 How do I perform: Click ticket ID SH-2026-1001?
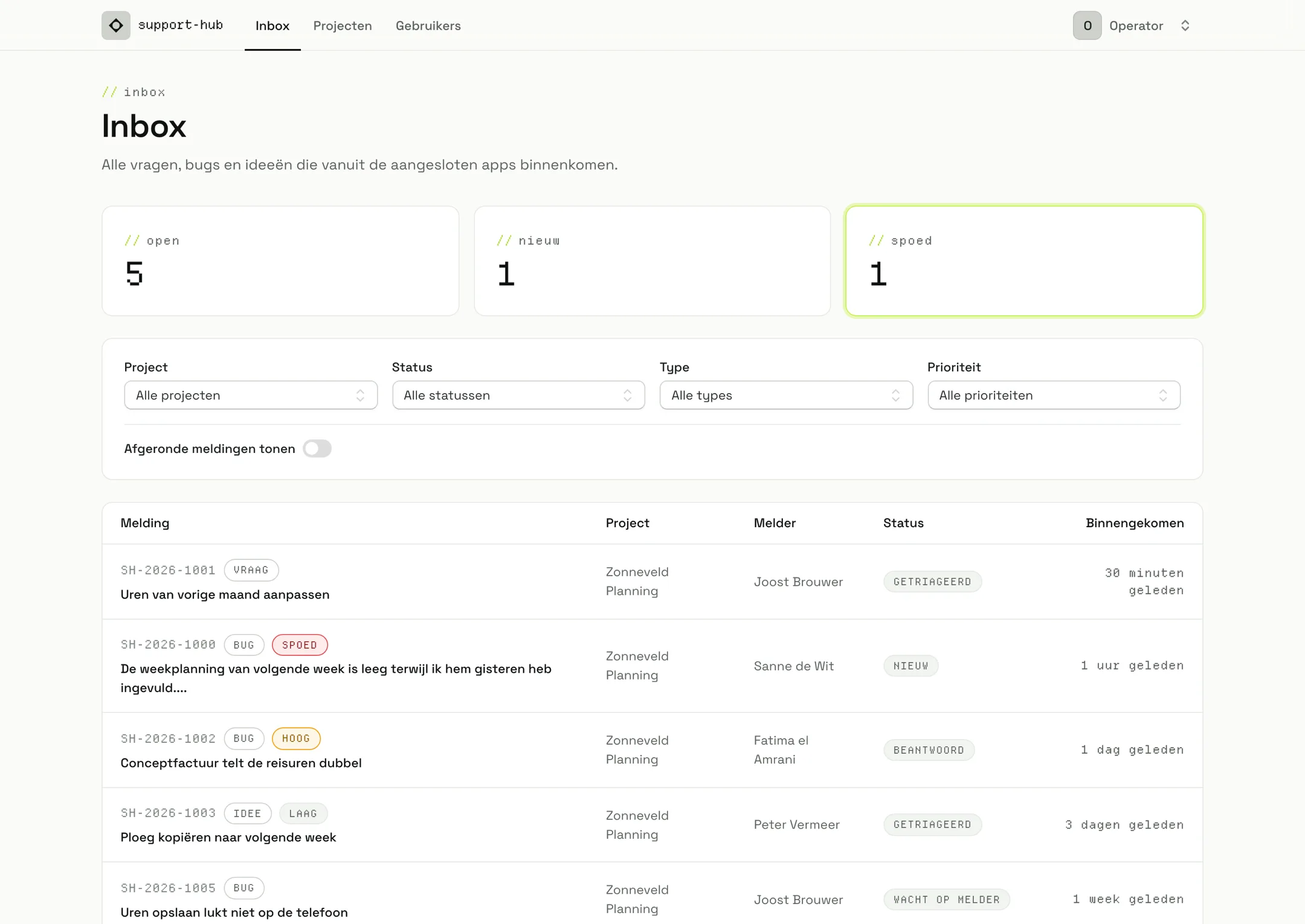168,570
